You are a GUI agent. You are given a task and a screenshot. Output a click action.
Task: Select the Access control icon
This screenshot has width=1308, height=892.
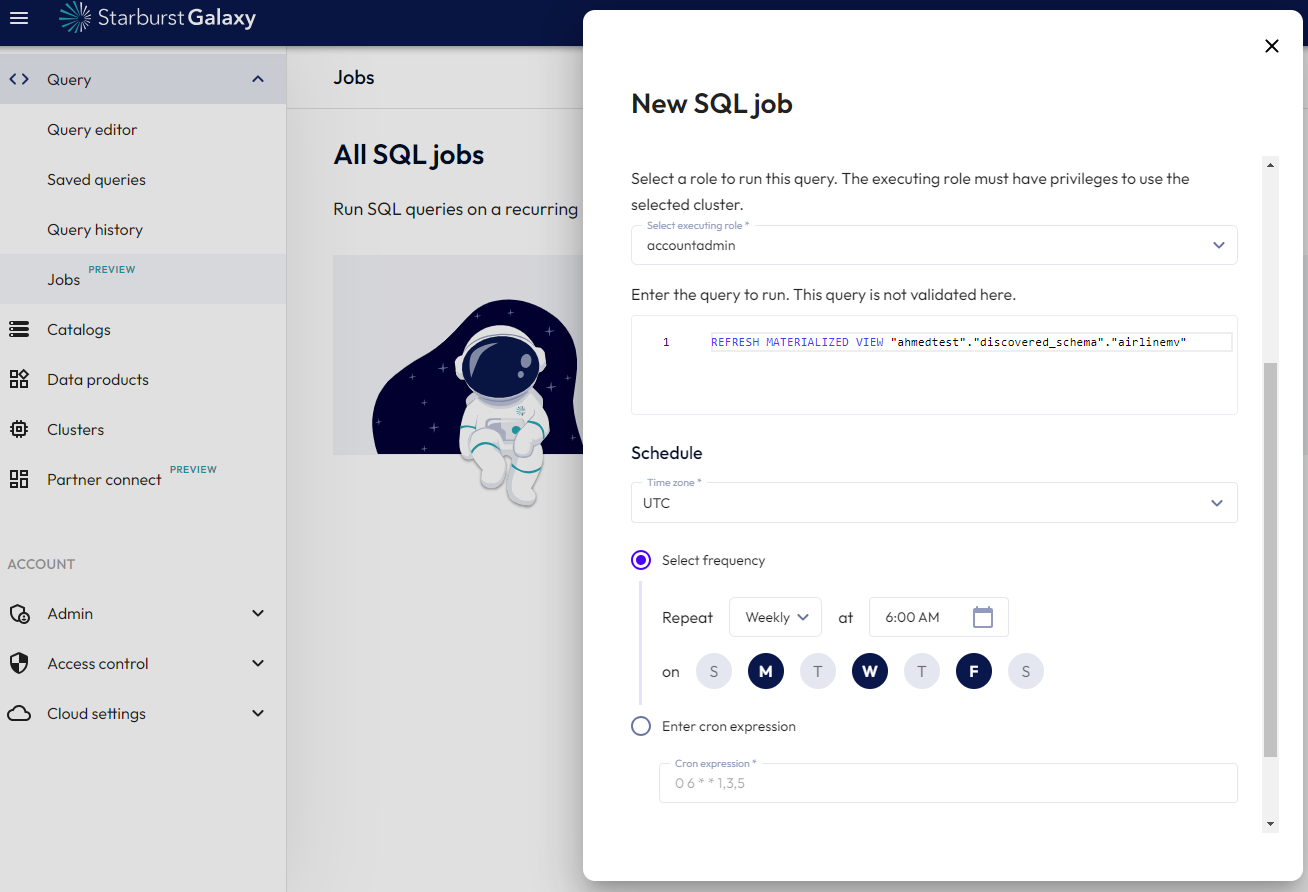pyautogui.click(x=18, y=663)
